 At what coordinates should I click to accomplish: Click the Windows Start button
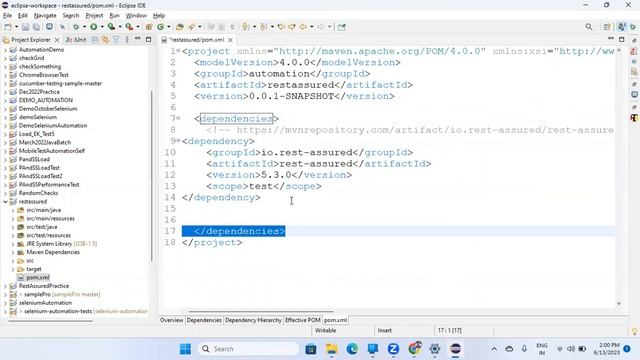[x=185, y=349]
